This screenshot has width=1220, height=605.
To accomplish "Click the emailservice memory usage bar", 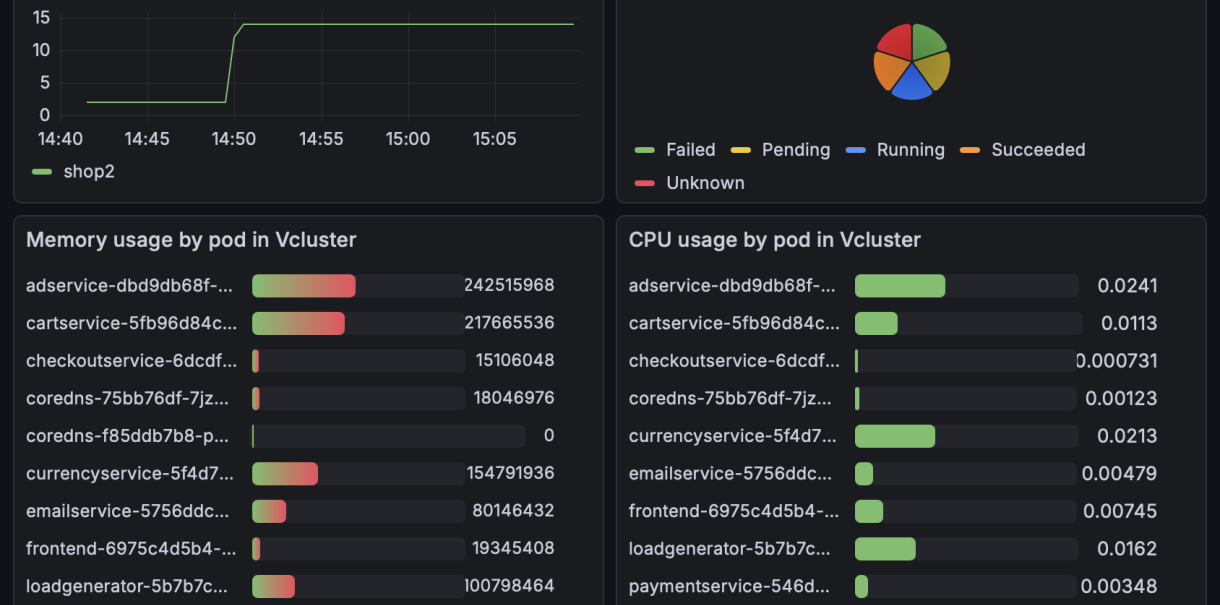I will pos(269,511).
